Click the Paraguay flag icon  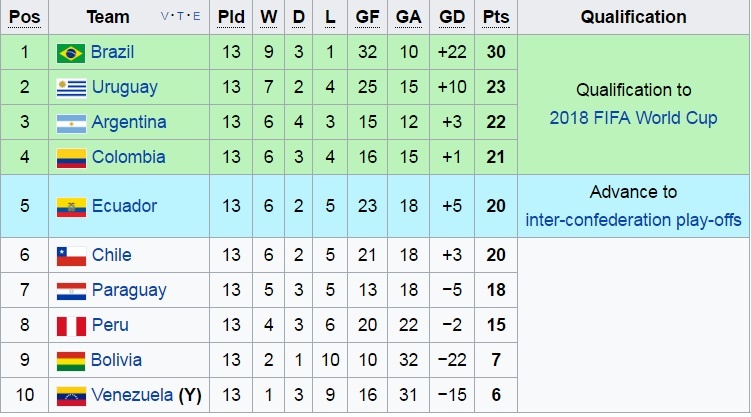70,290
